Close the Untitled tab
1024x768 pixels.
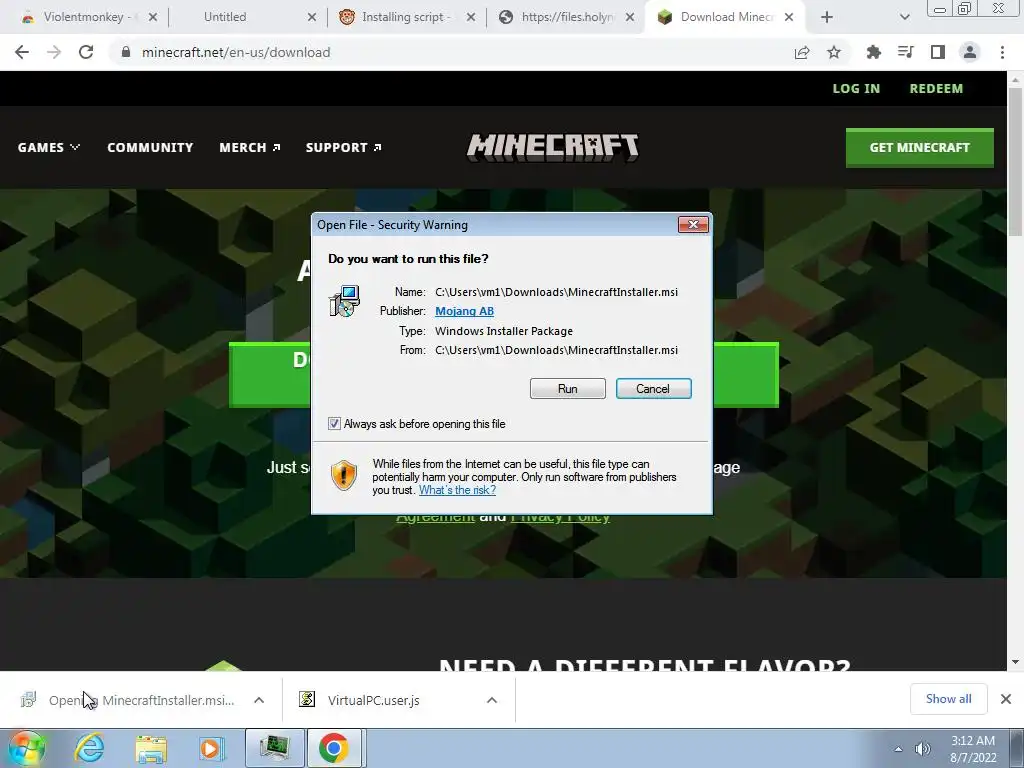coord(312,18)
